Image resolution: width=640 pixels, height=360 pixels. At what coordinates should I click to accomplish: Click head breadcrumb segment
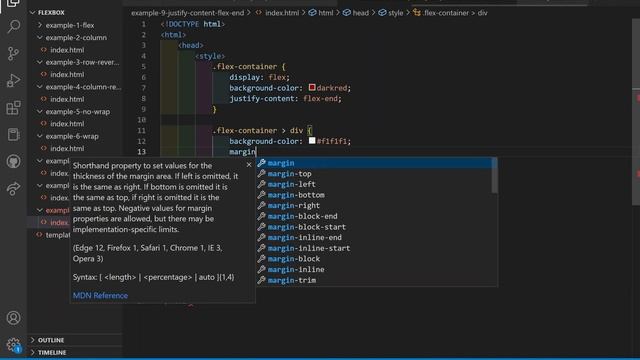pos(360,13)
